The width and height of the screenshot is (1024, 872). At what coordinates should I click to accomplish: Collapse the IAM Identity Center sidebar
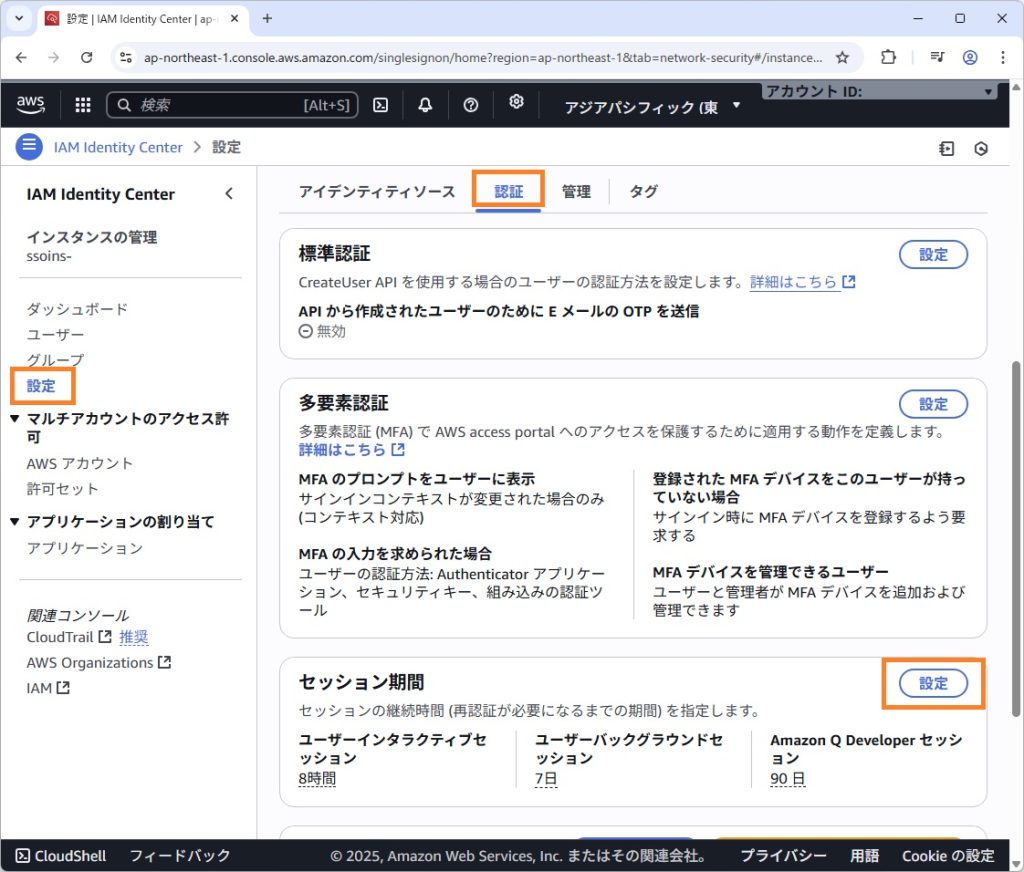(229, 194)
